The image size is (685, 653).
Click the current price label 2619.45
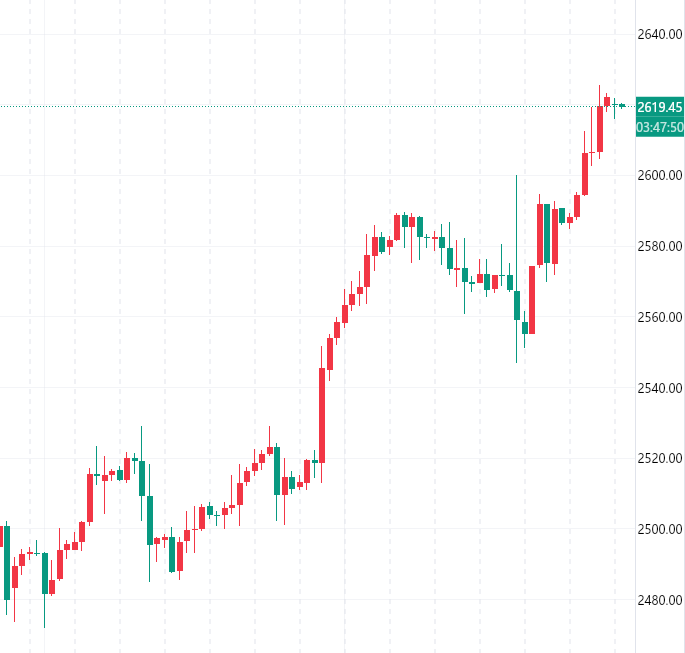[x=659, y=107]
